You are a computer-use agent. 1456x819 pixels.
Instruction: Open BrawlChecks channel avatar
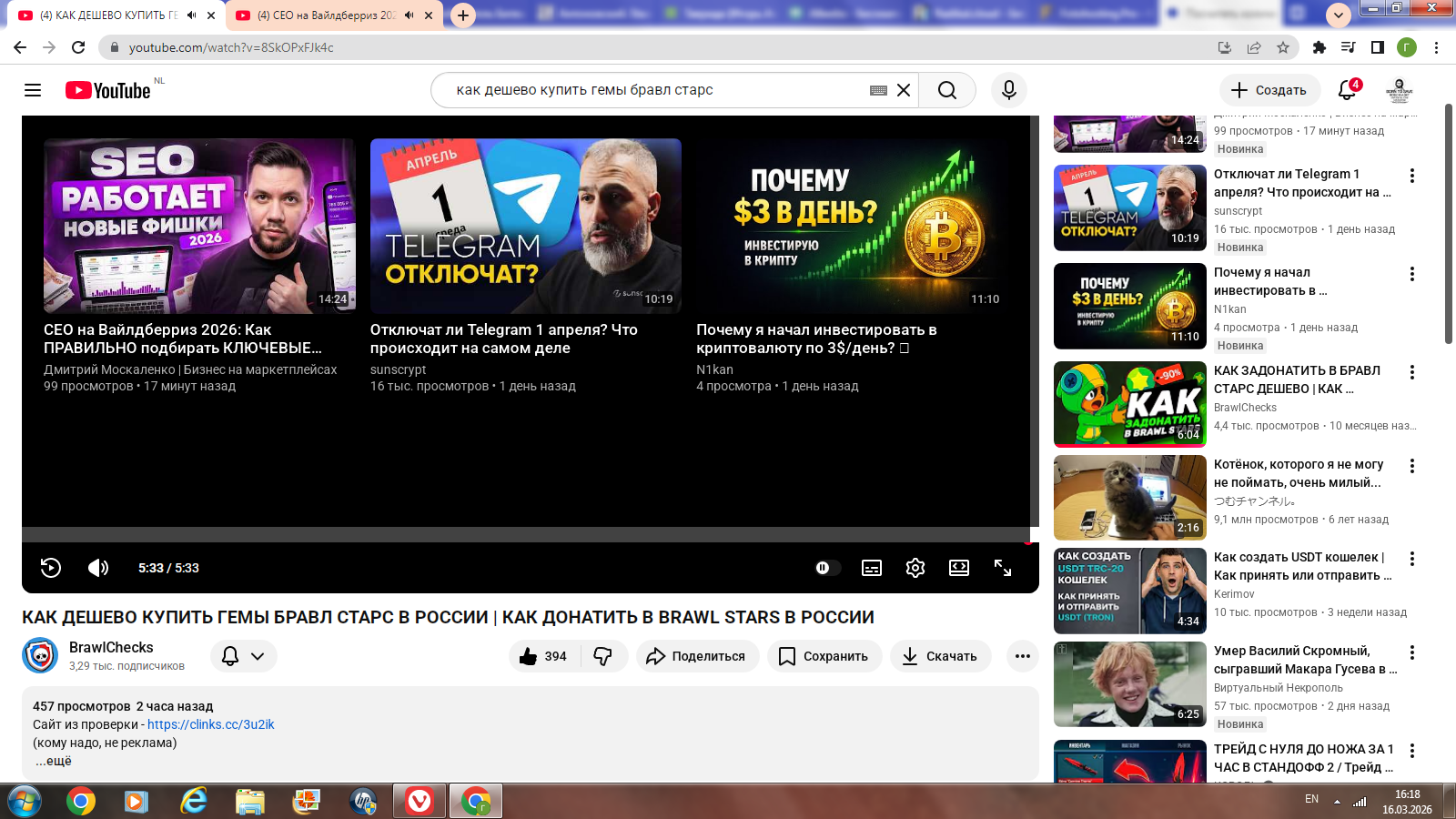pyautogui.click(x=40, y=656)
